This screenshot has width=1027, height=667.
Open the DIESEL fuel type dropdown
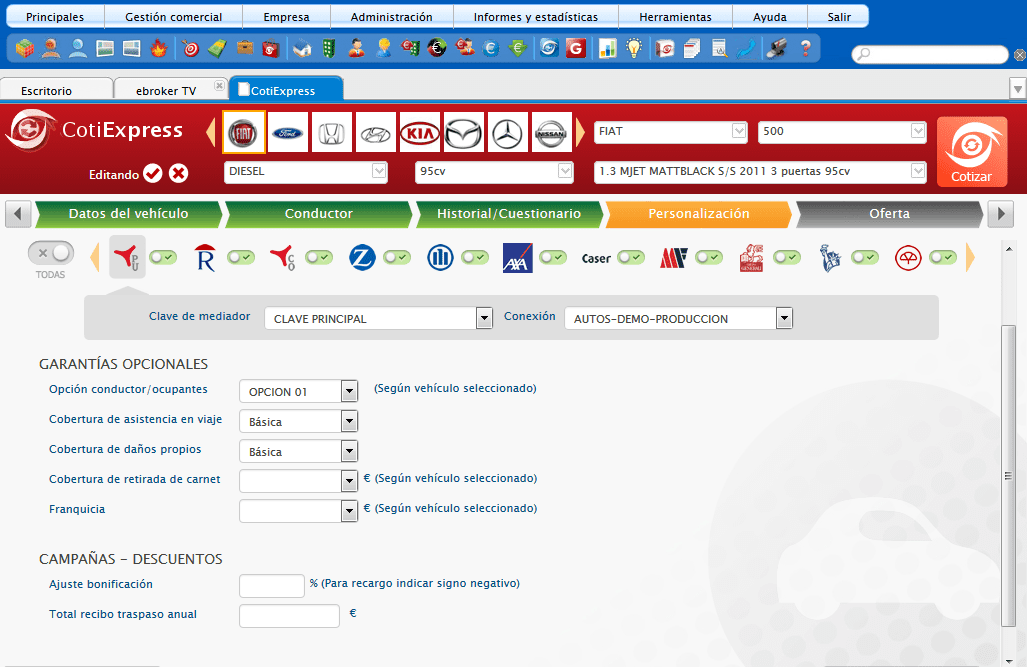305,172
